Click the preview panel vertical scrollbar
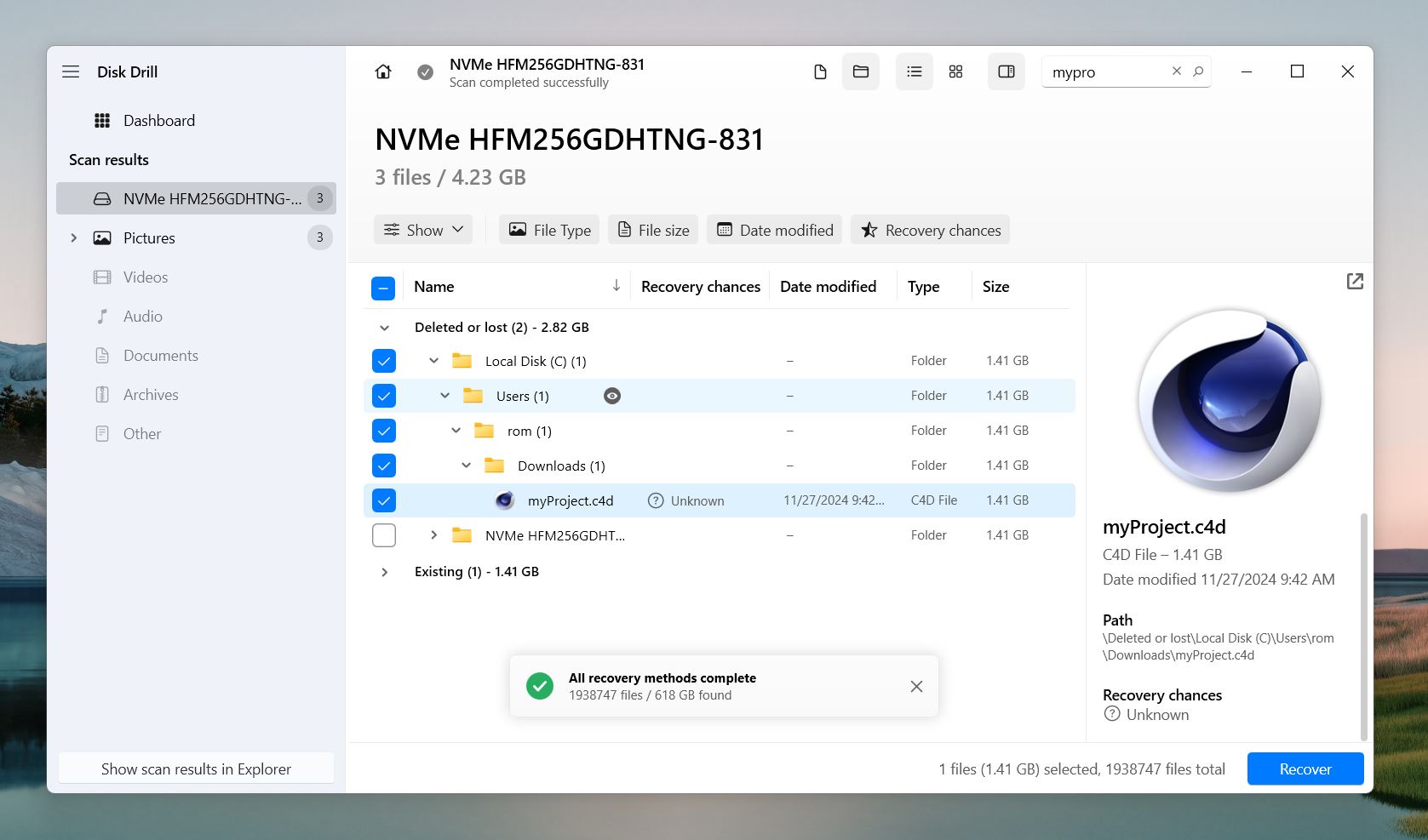The image size is (1428, 840). [1363, 626]
